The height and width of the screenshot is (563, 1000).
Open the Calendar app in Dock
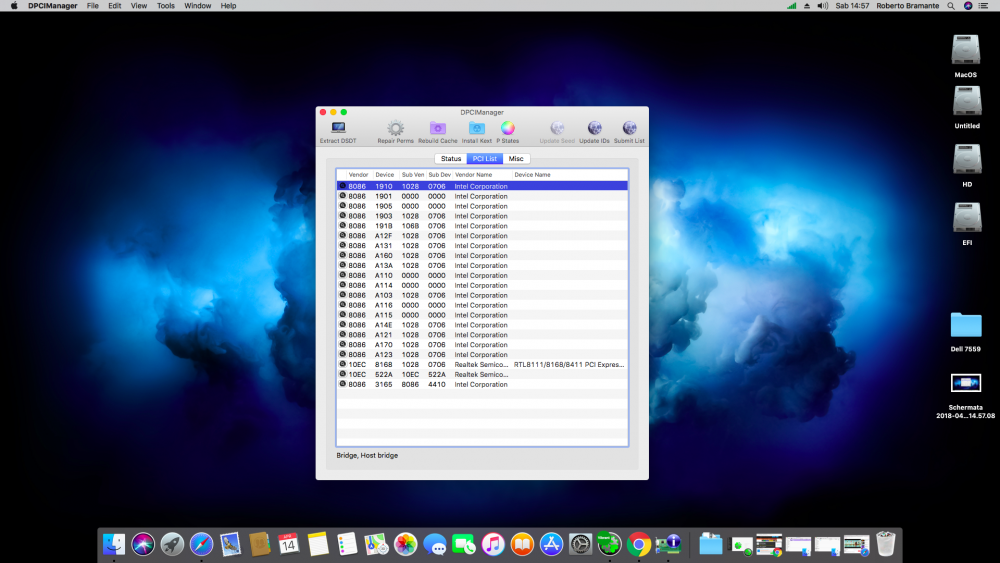(x=288, y=545)
